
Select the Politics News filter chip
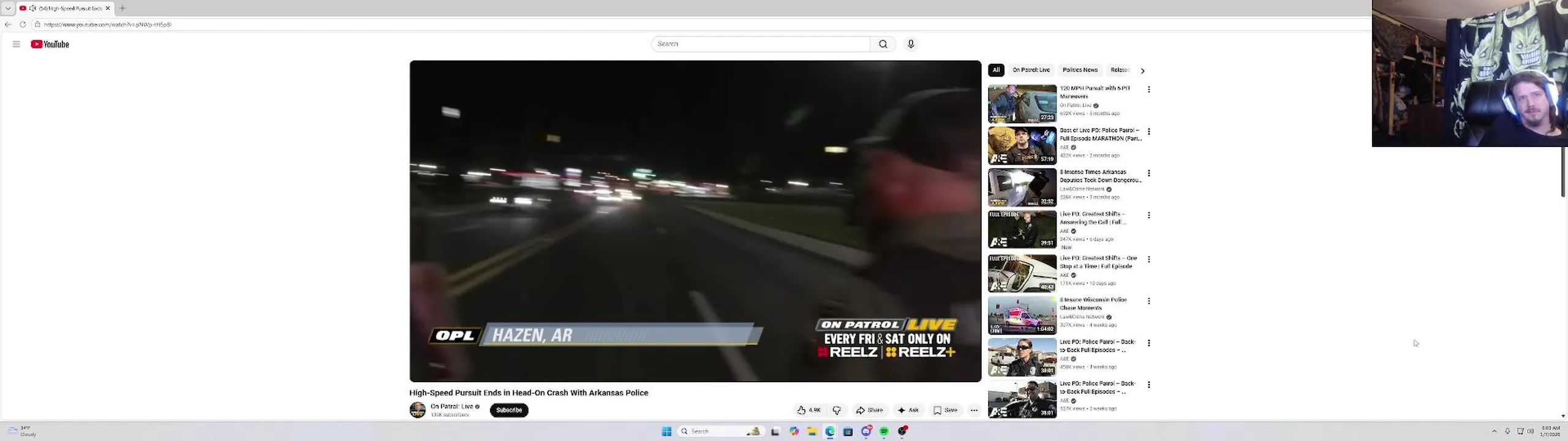click(1080, 70)
